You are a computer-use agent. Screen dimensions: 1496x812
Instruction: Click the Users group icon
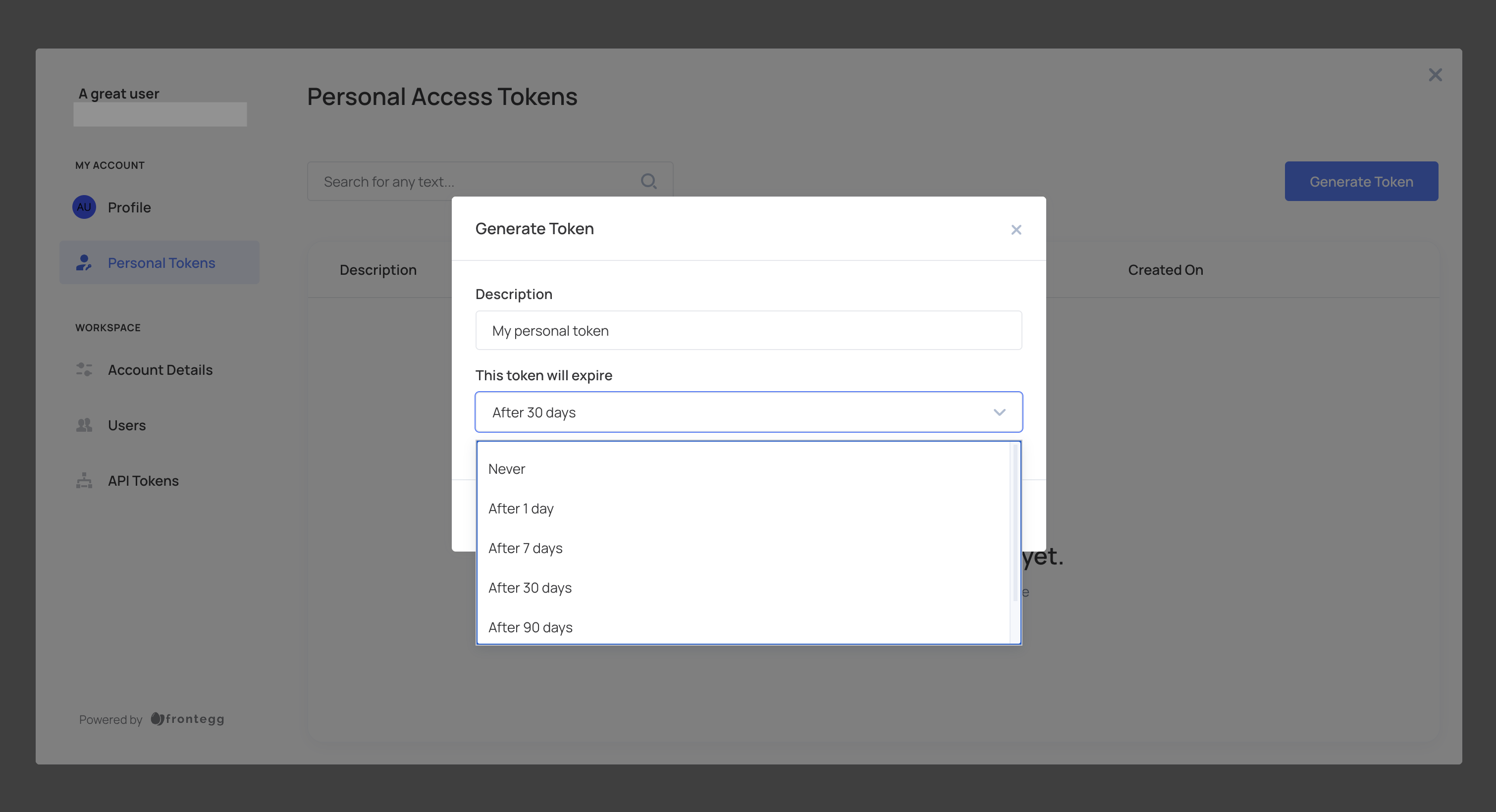84,425
